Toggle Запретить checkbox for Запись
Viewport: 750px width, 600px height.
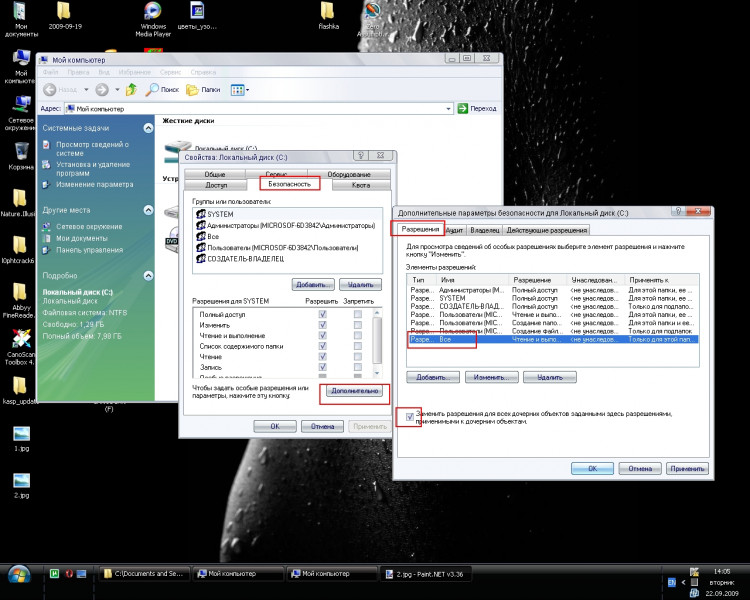(357, 367)
